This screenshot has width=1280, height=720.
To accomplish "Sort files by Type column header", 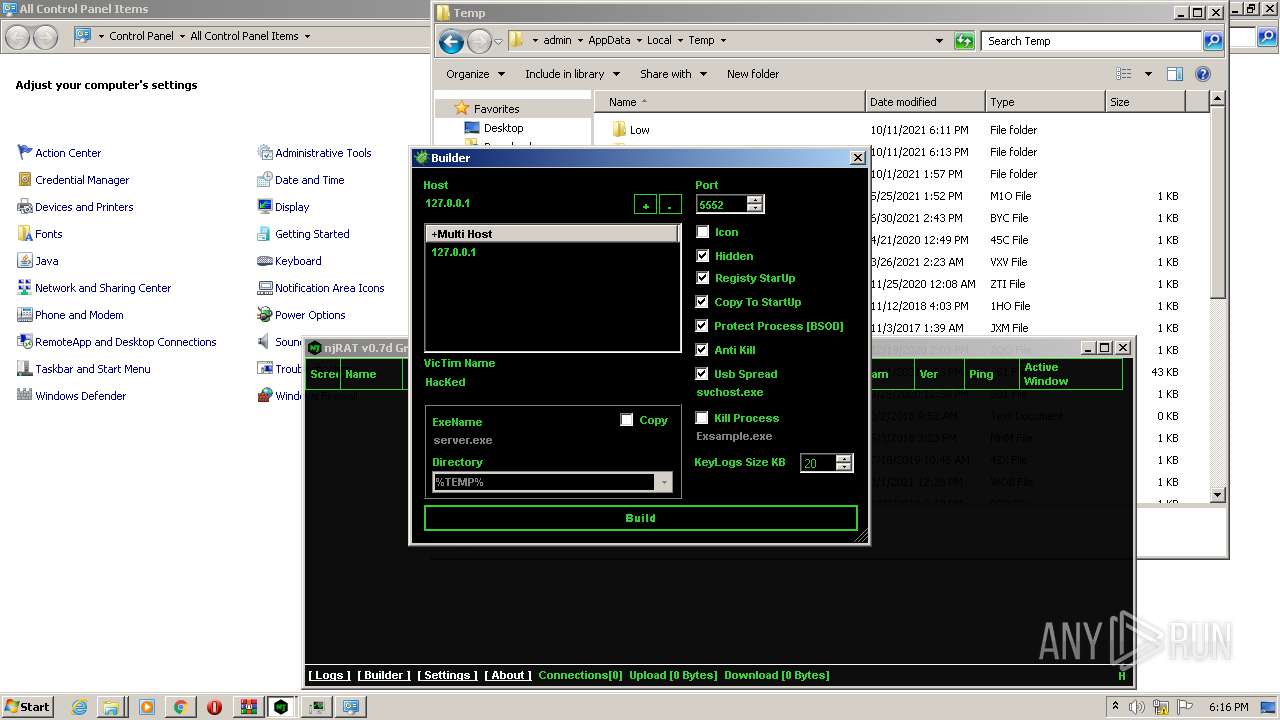I will pyautogui.click(x=1045, y=102).
